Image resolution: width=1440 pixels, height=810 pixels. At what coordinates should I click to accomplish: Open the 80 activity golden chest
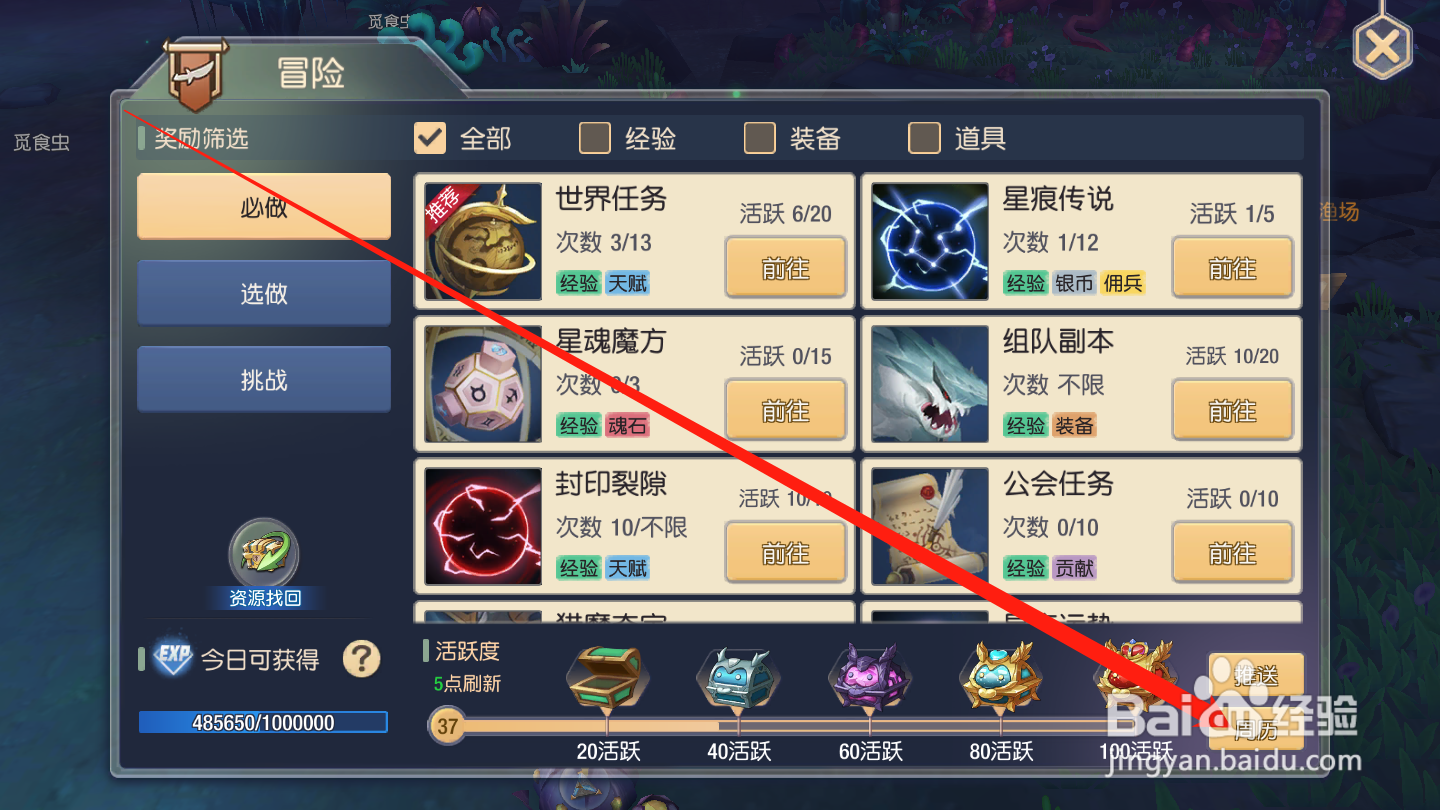tap(1001, 677)
